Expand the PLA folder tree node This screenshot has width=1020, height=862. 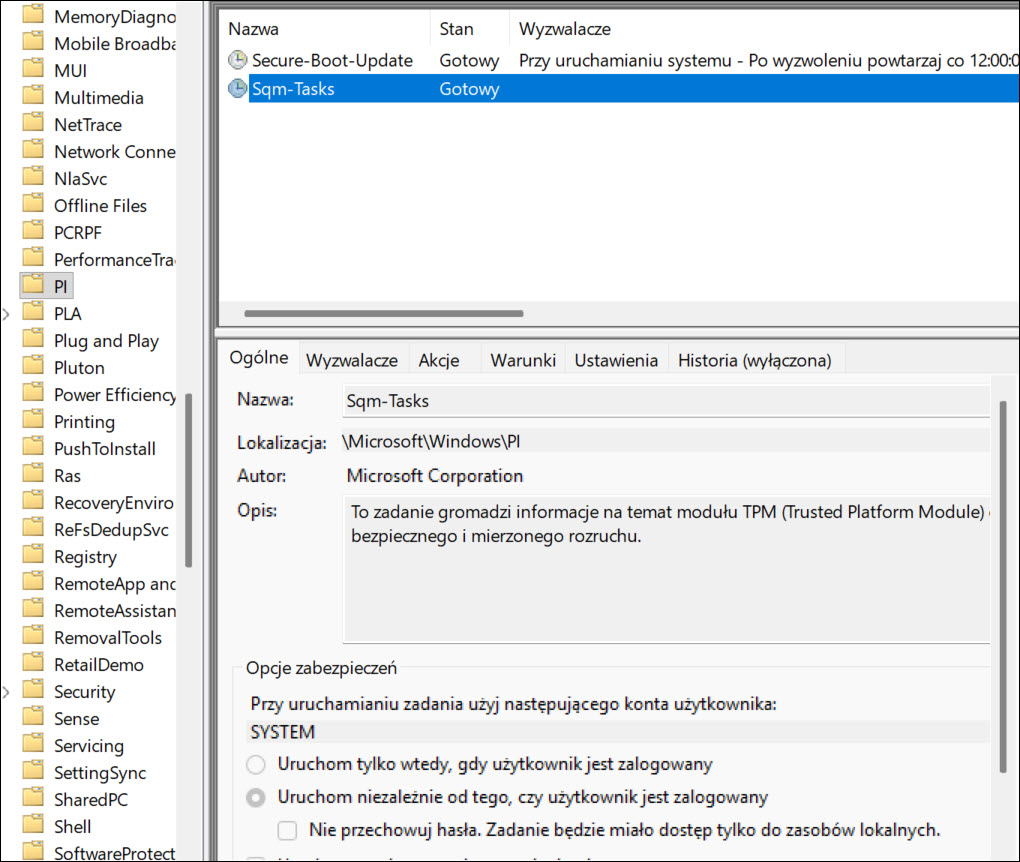tap(8, 314)
